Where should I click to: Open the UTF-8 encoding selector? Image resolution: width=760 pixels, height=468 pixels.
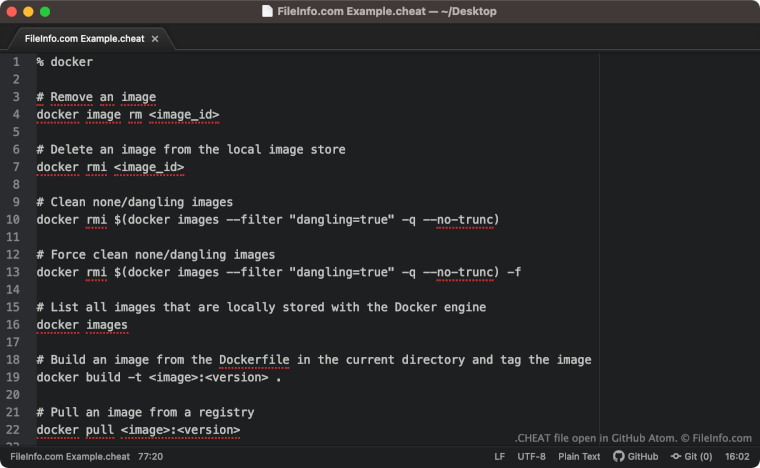531,456
